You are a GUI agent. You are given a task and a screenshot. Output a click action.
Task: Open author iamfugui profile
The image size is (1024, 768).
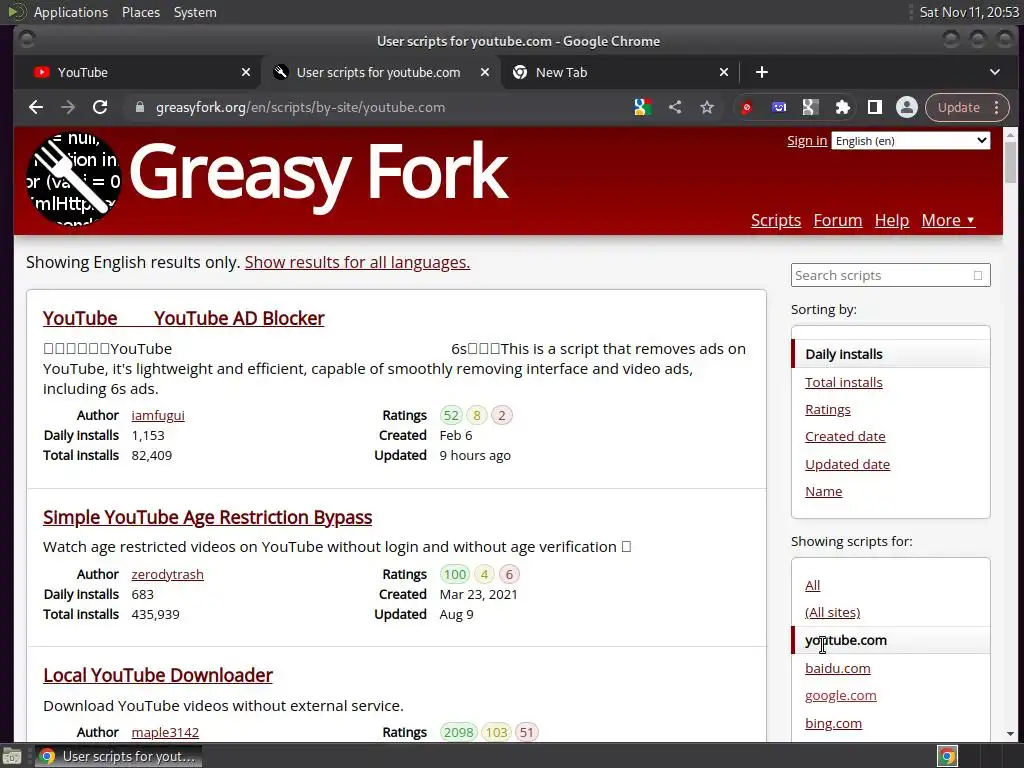click(x=158, y=415)
